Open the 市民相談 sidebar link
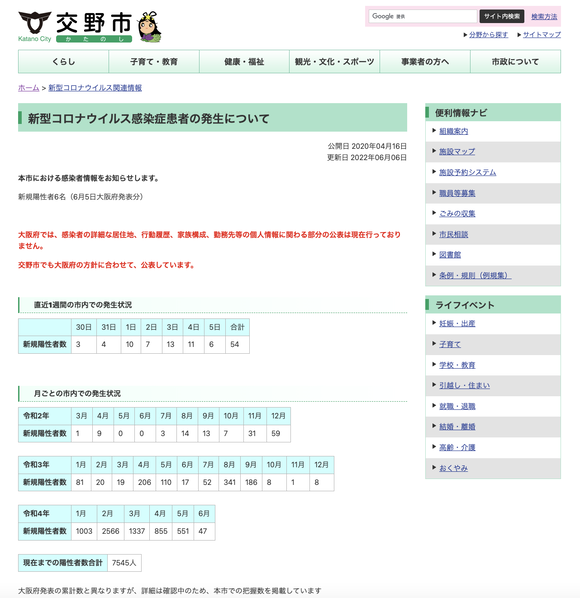The width and height of the screenshot is (580, 598). (453, 234)
